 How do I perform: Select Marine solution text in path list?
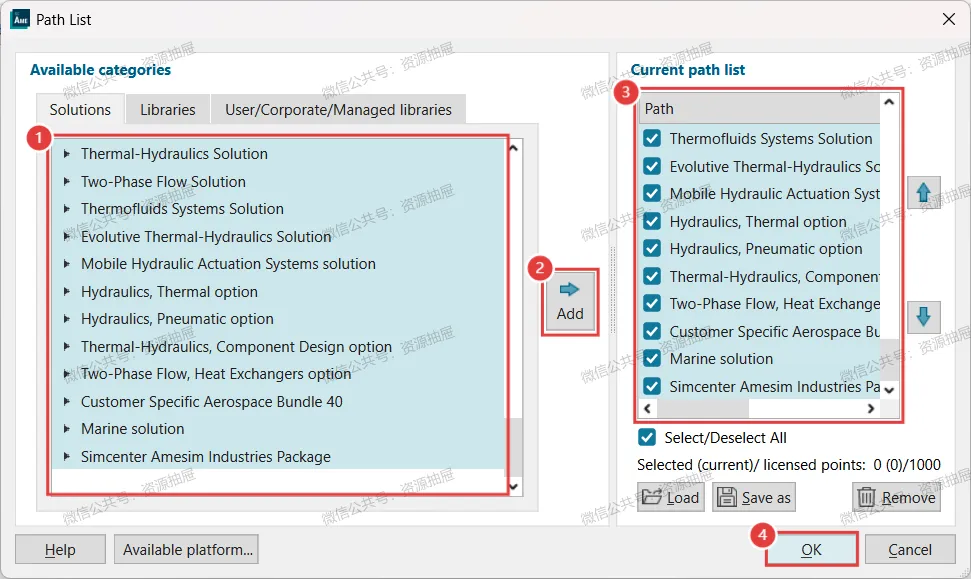[x=721, y=359]
